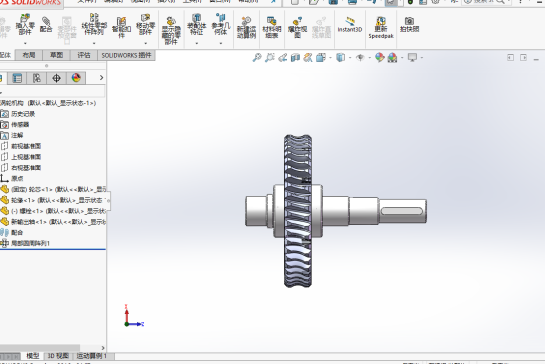Open dropdown arrow beside View Orientation
This screenshot has height=364, width=545.
coord(330,57)
